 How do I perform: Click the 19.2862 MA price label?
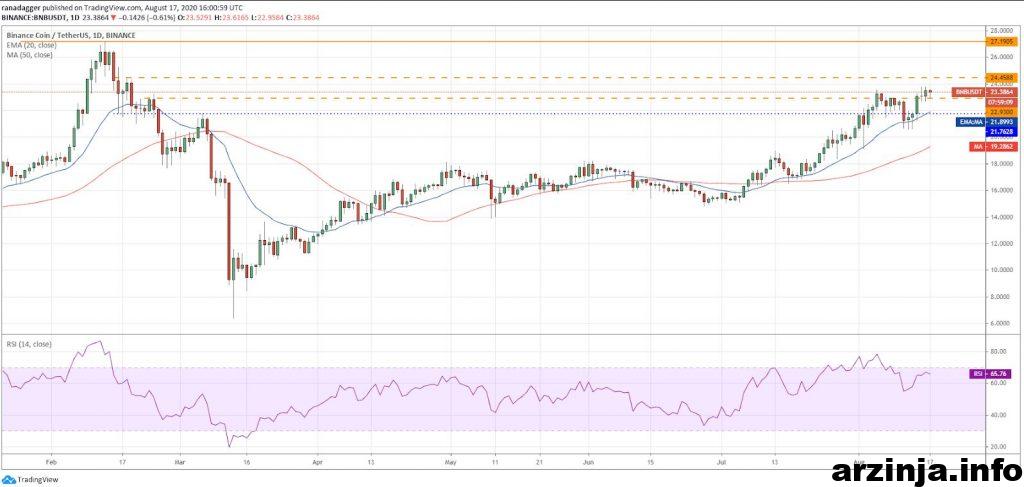coord(1001,147)
